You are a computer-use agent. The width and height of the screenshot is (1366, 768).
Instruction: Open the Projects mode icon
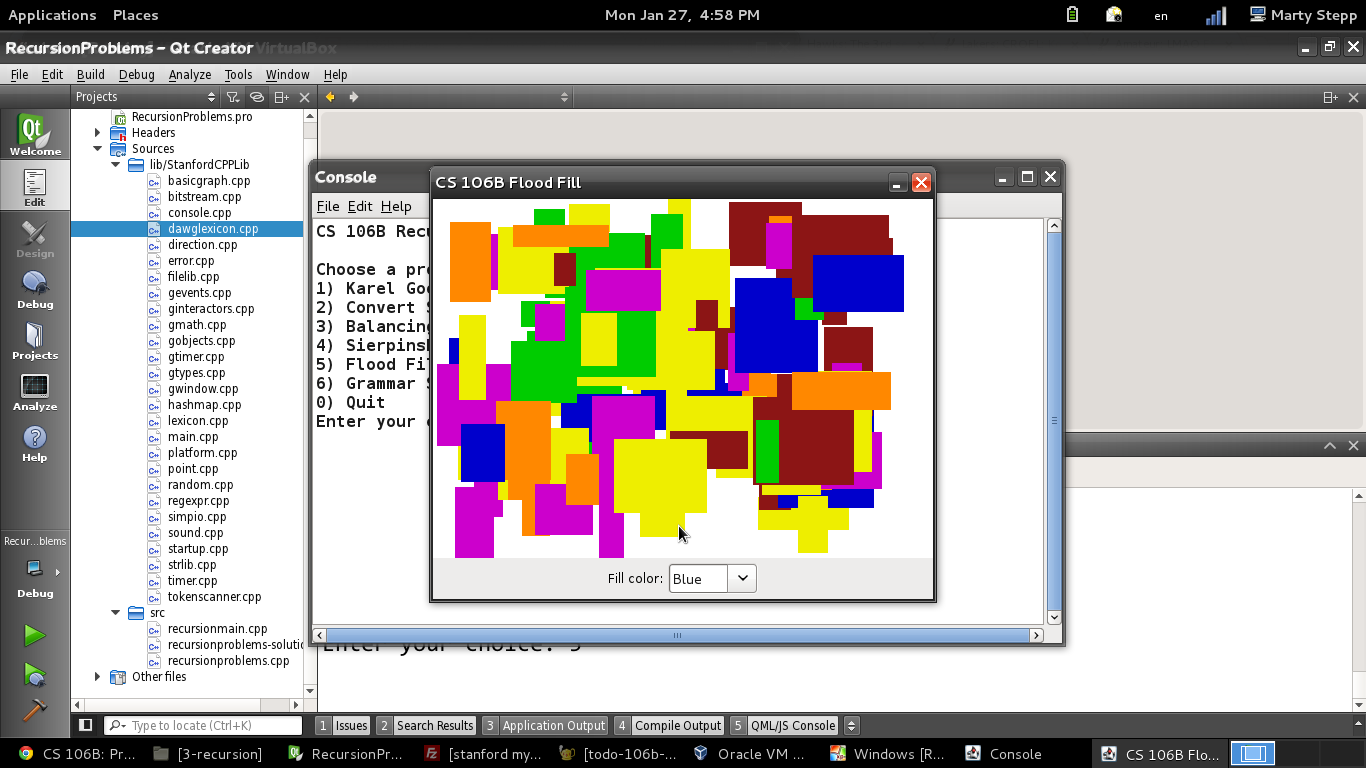[x=35, y=341]
